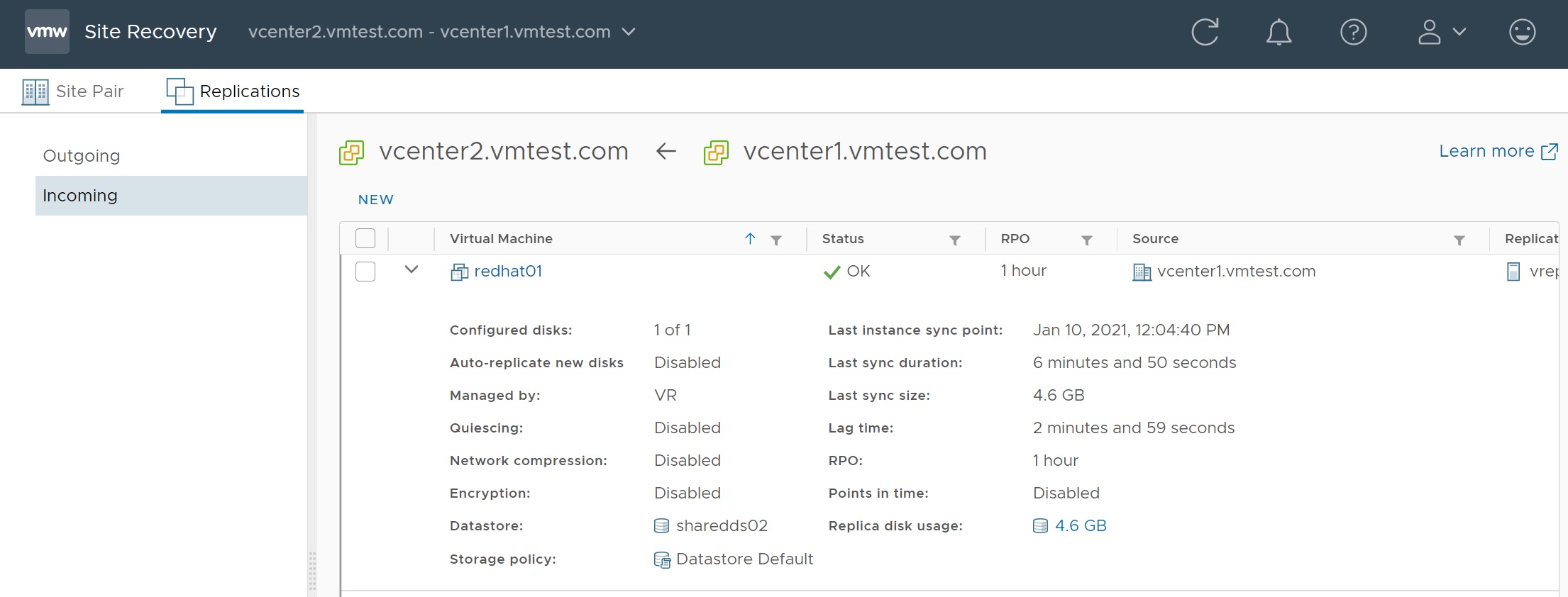This screenshot has height=597, width=1568.
Task: Click the sidebar resize handle
Action: point(312,571)
